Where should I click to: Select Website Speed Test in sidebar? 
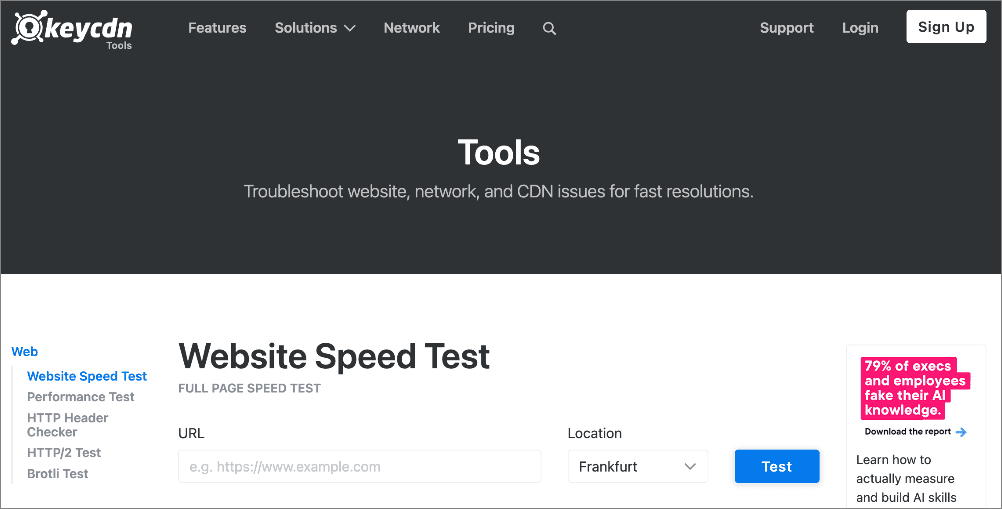pyautogui.click(x=87, y=376)
